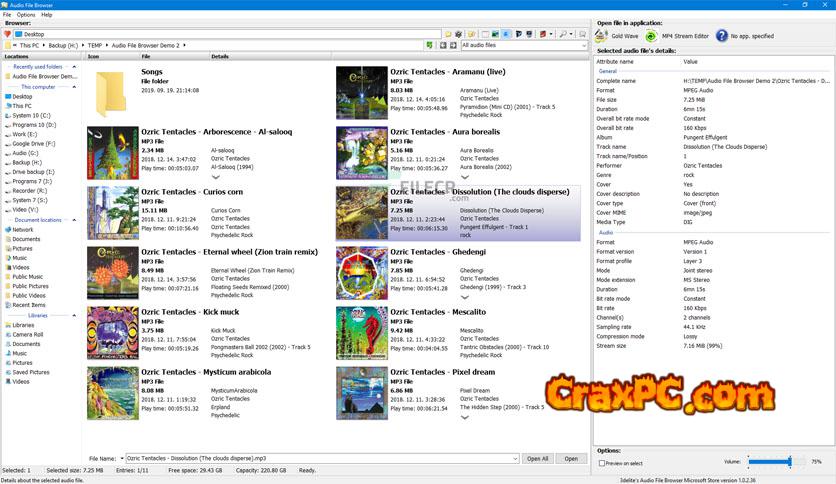Viewport: 836px width, 484px height.
Task: Click the Volume slider
Action: [x=769, y=461]
